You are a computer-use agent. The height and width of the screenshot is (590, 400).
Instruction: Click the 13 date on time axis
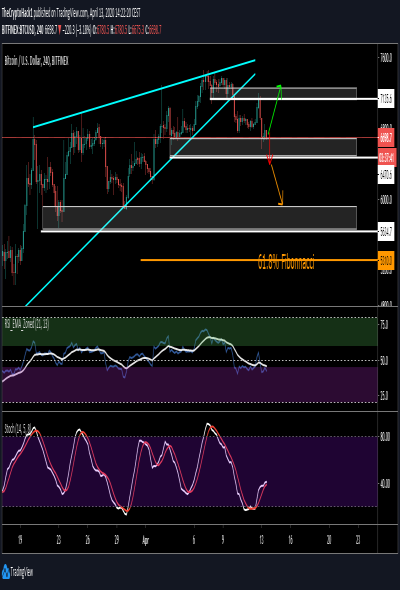pyautogui.click(x=262, y=540)
